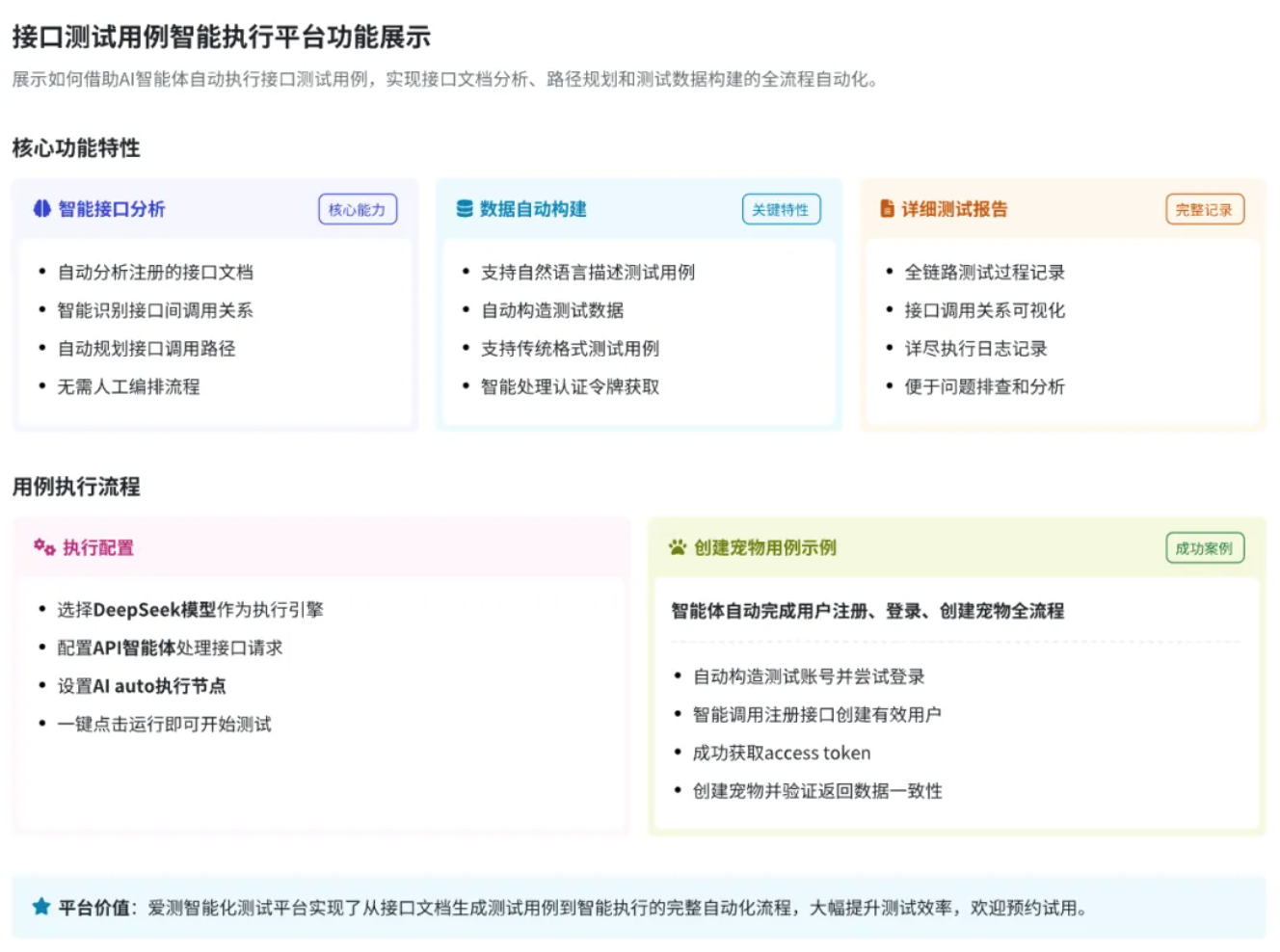Click the 数据自动构建 card title
This screenshot has height=952, width=1280.
click(533, 209)
